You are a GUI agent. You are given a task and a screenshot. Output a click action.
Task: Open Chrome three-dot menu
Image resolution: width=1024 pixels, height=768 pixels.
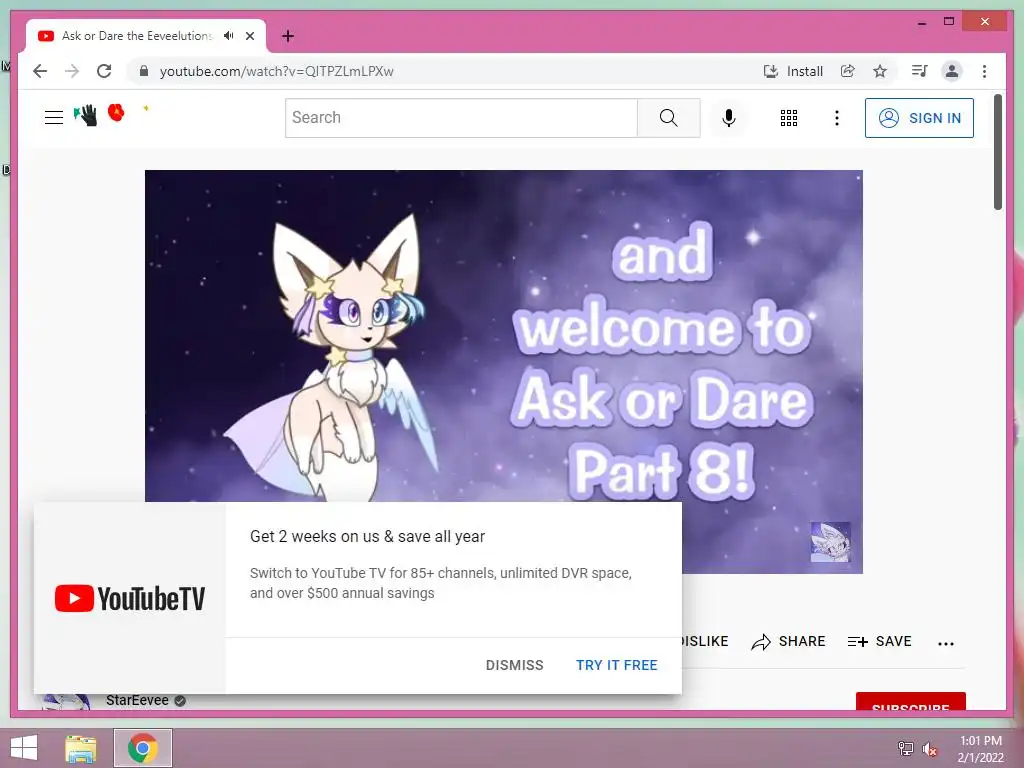click(984, 71)
